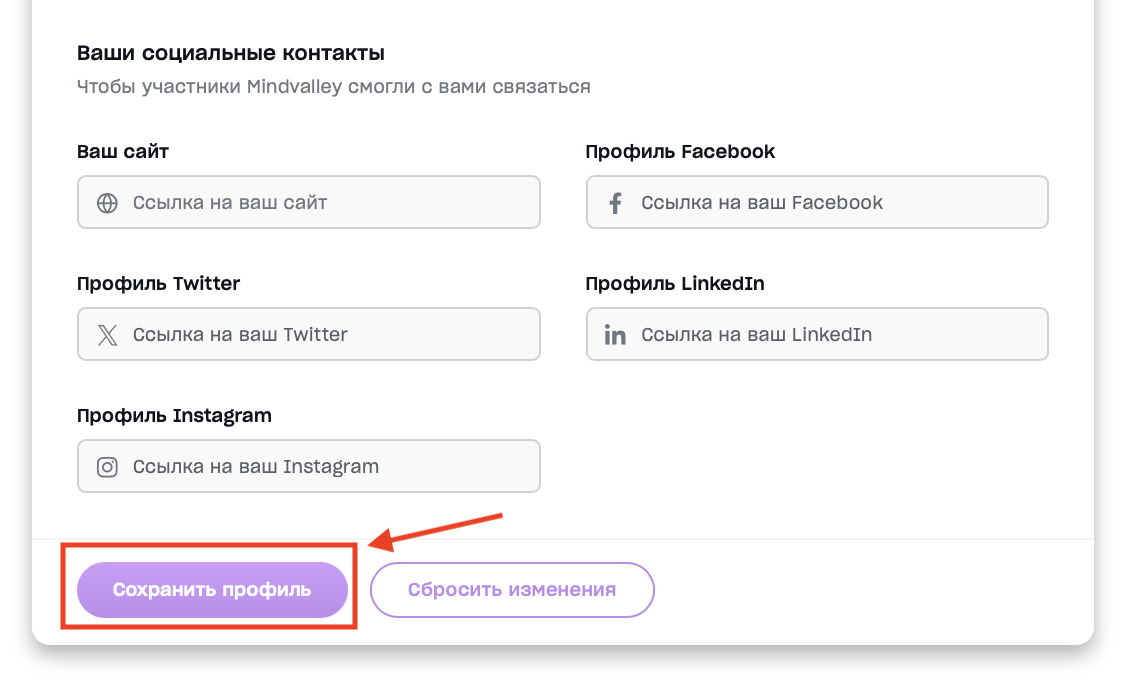Click the LinkedIn logo icon

pyautogui.click(x=616, y=335)
